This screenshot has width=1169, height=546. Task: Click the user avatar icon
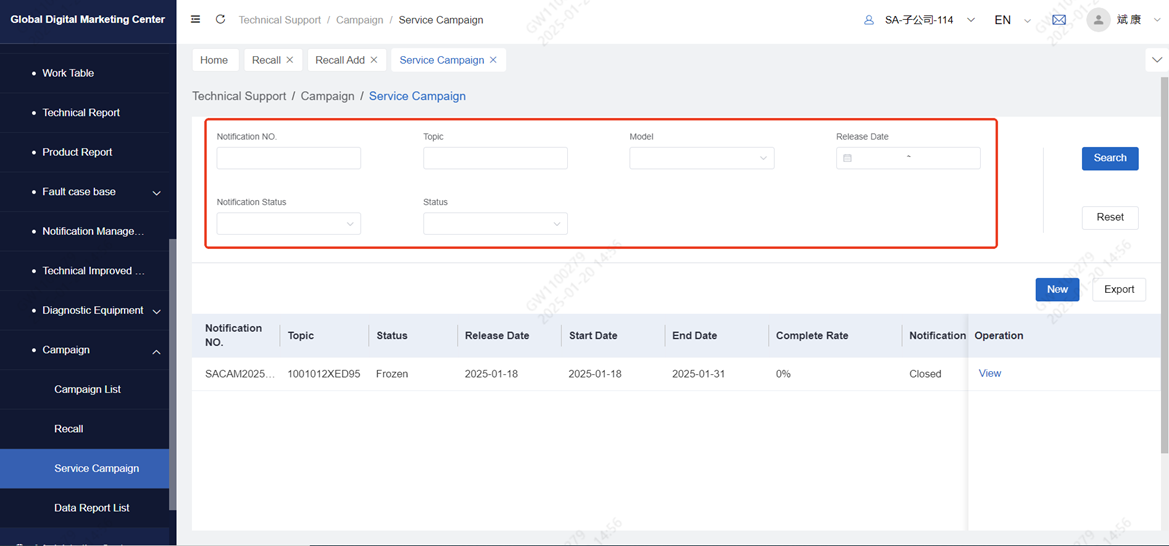(x=1098, y=20)
